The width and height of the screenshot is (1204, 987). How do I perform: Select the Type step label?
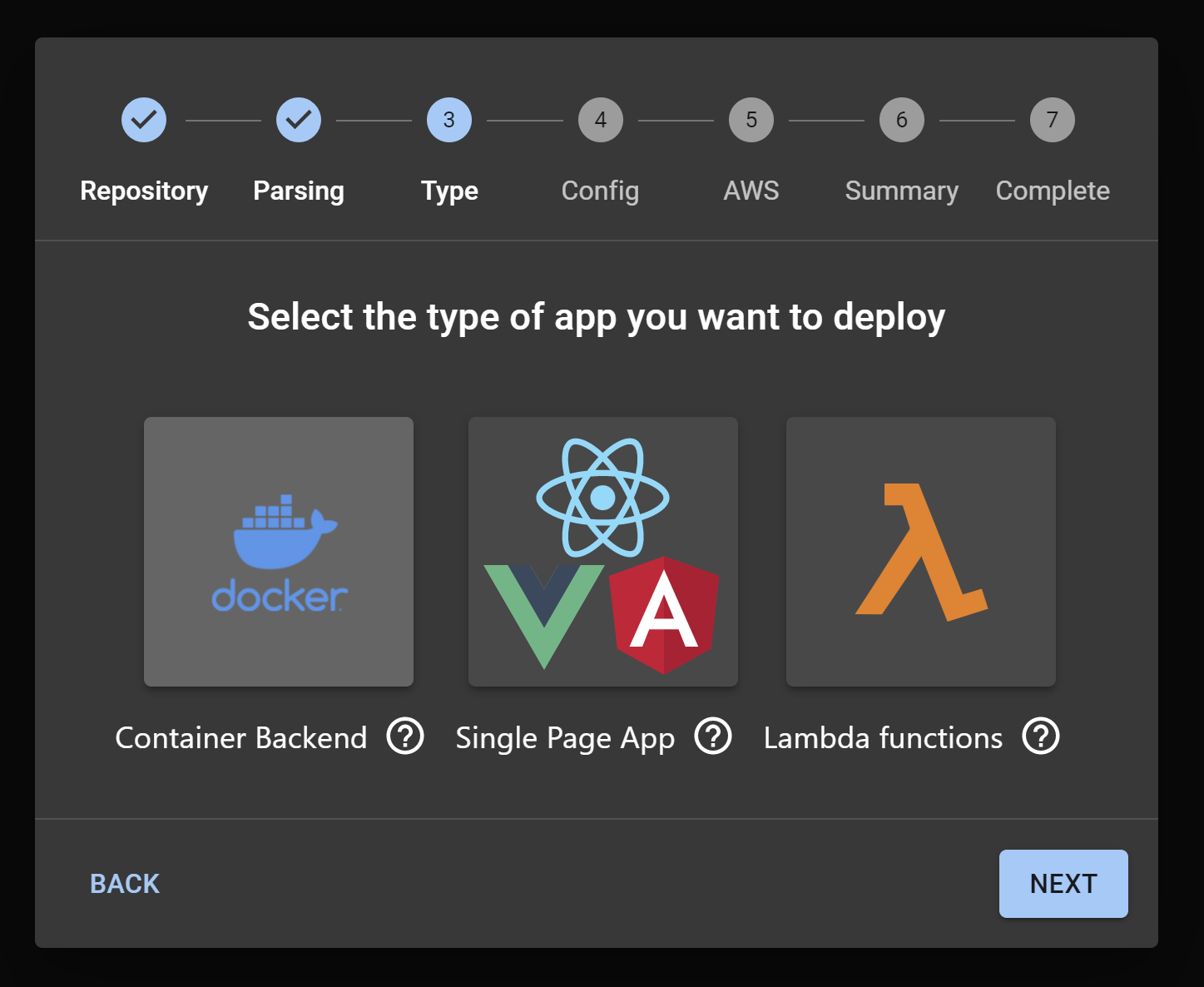(449, 191)
